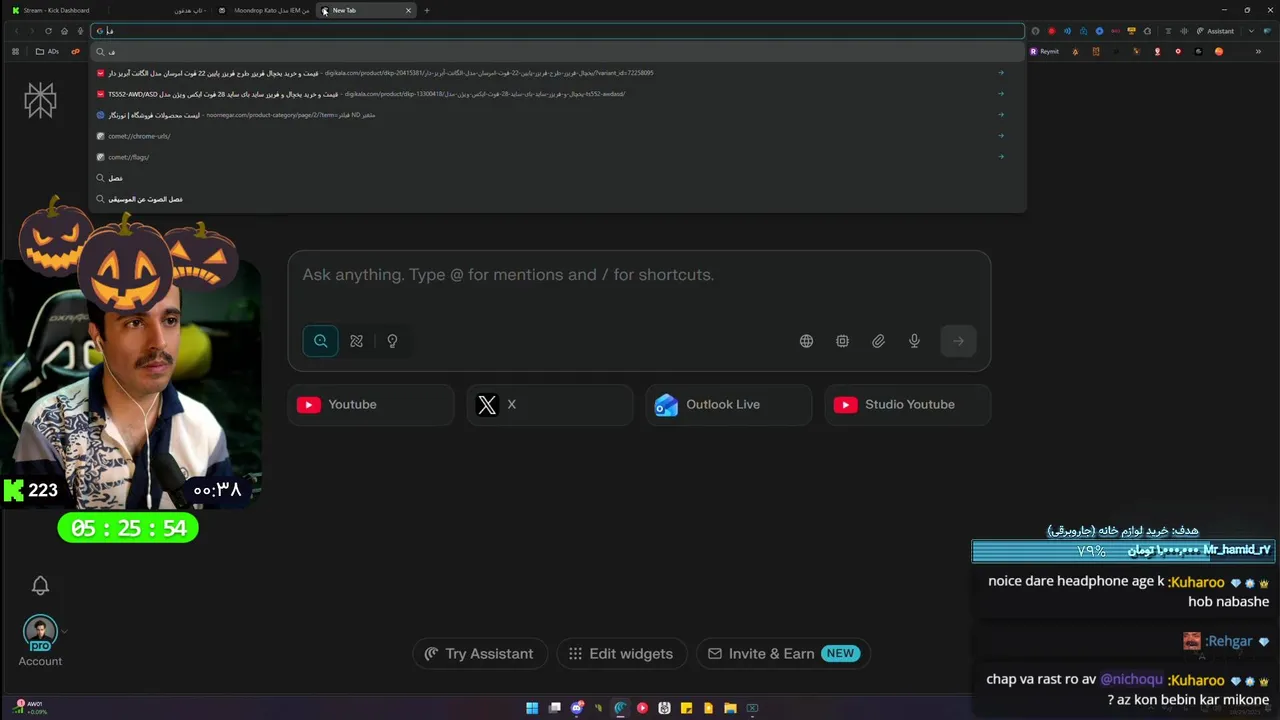1280x720 pixels.
Task: Open the Assistant button in toolbar
Action: pyautogui.click(x=1214, y=31)
